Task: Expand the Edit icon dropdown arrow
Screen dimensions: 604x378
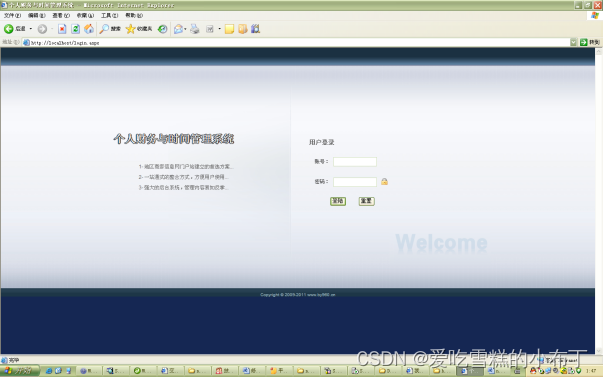Action: click(220, 29)
